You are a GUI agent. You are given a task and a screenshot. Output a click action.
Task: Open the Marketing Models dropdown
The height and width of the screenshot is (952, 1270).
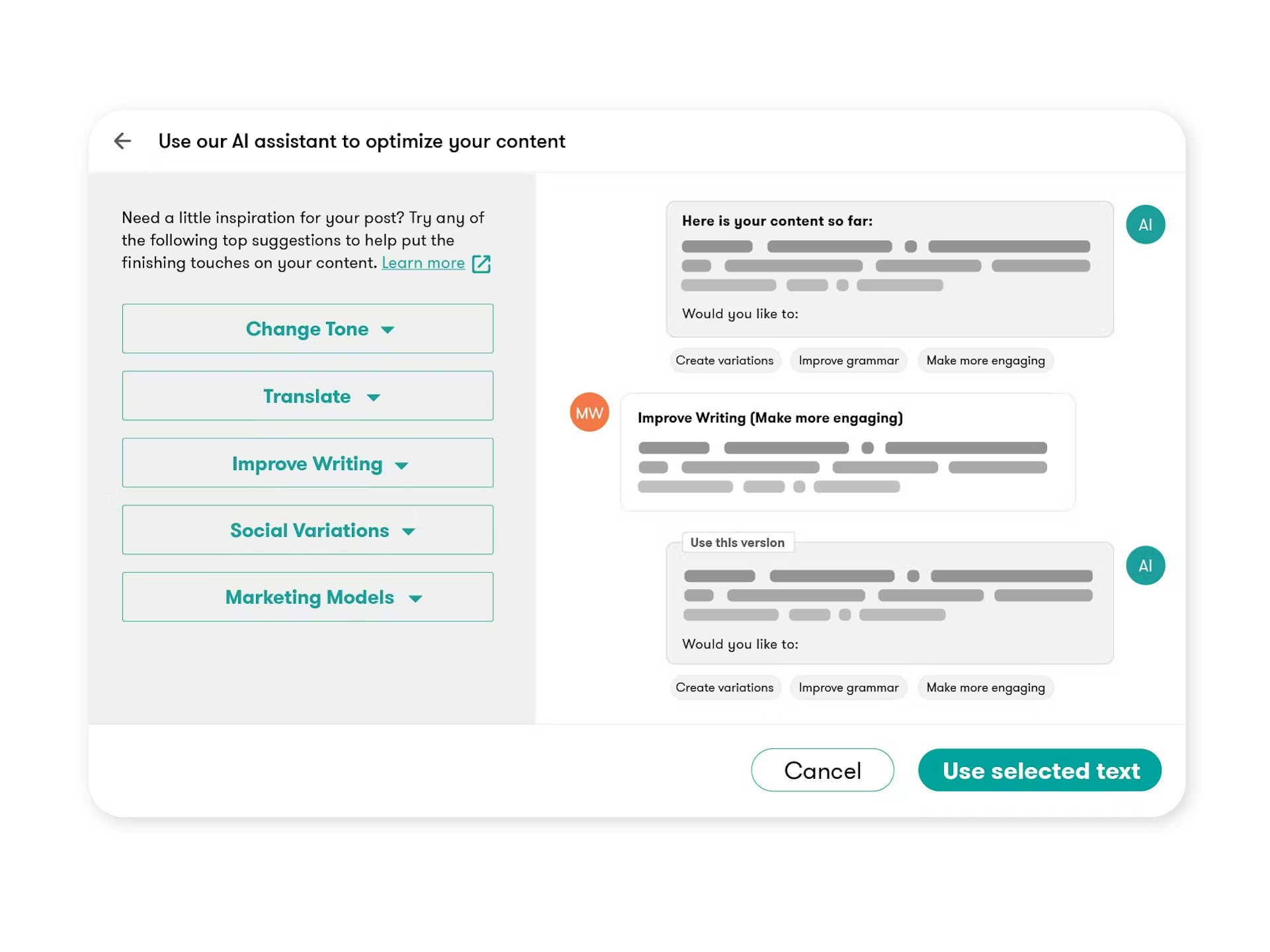click(x=308, y=597)
